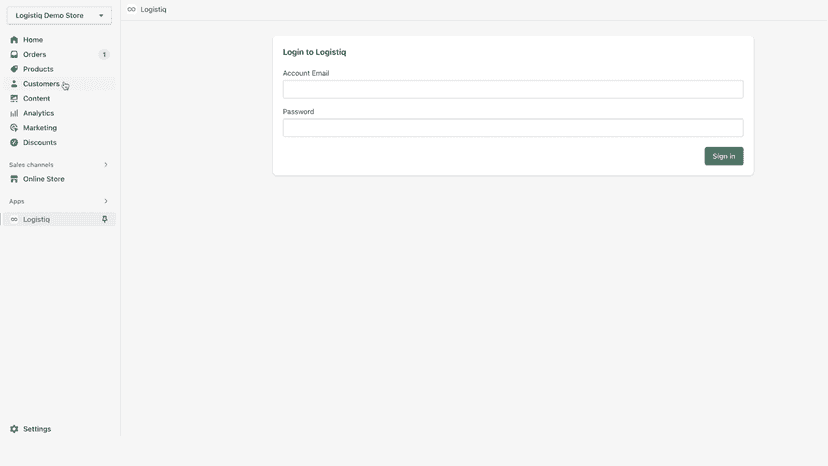Click the Marketing target icon
The image size is (828, 466).
[x=14, y=128]
